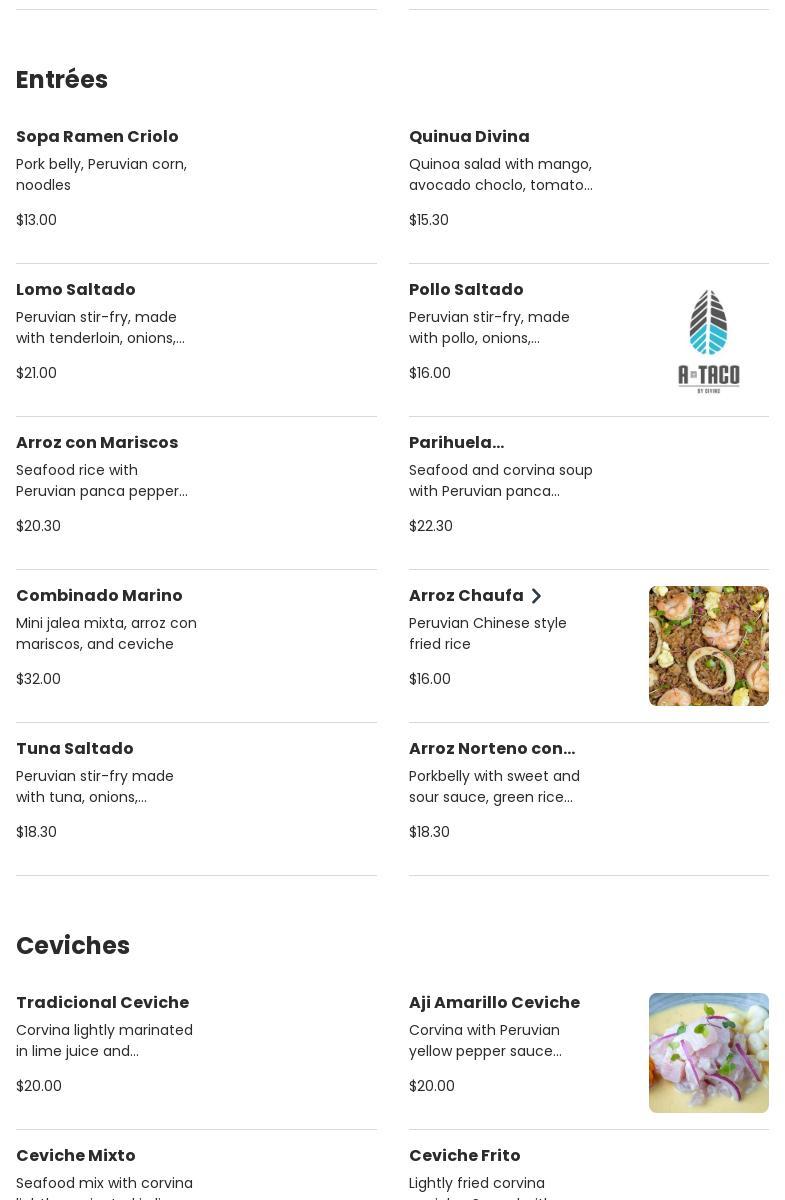Open the Aji Amarillo Ceviche photo

click(x=708, y=1052)
